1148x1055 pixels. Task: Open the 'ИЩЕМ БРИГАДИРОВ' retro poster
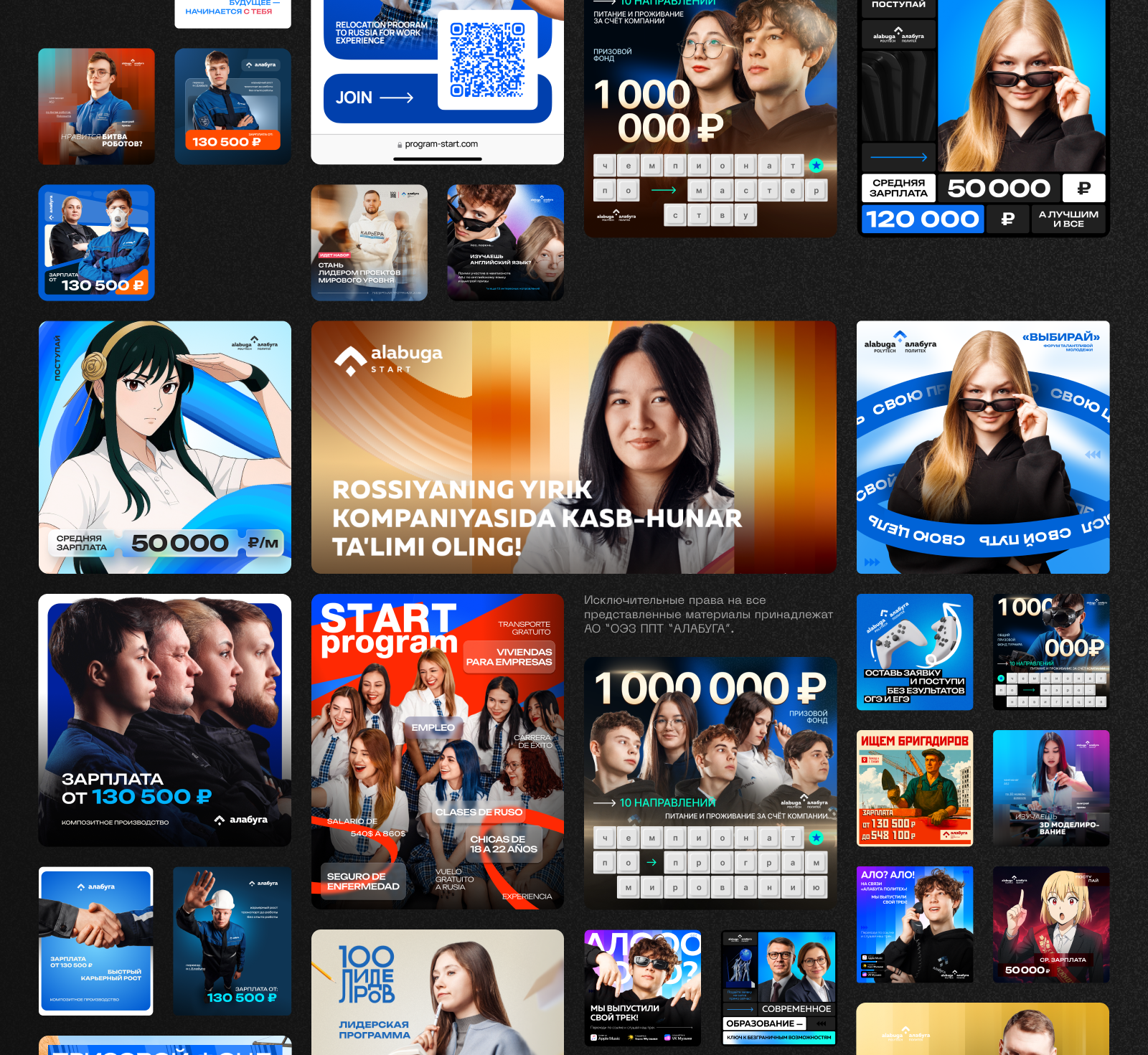coord(915,787)
